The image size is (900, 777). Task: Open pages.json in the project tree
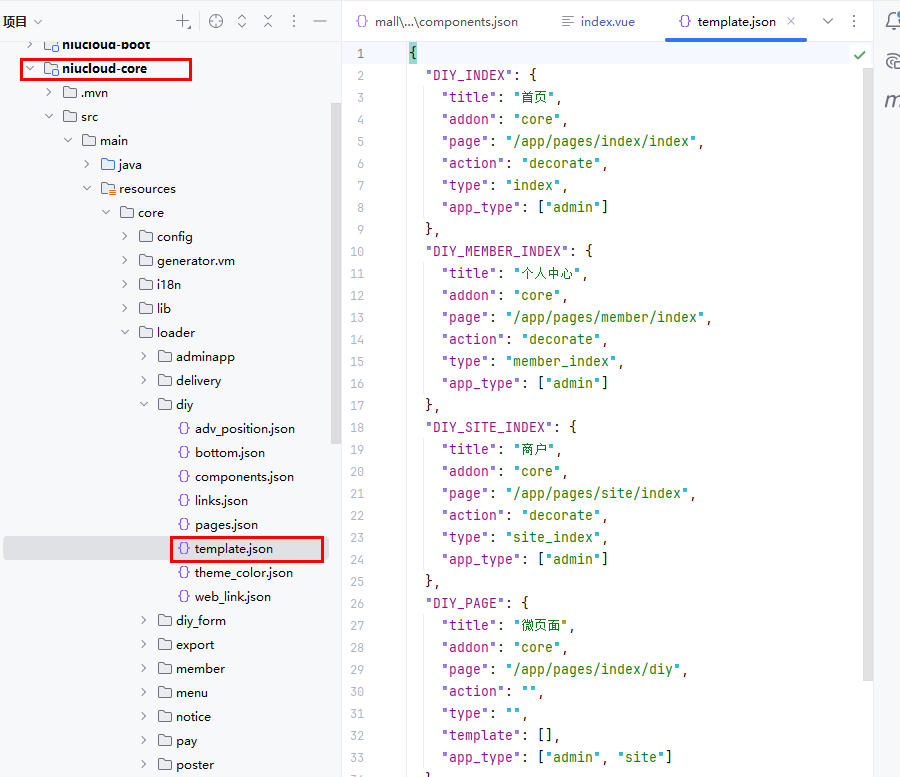click(x=226, y=525)
